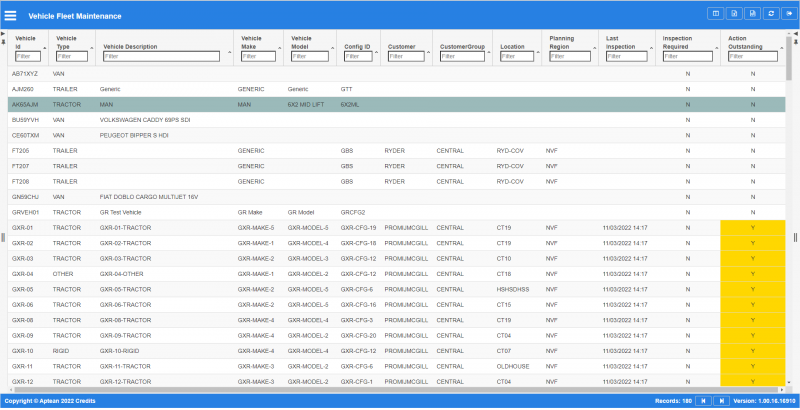Click GXR-CFG-19 config cell

click(358, 227)
